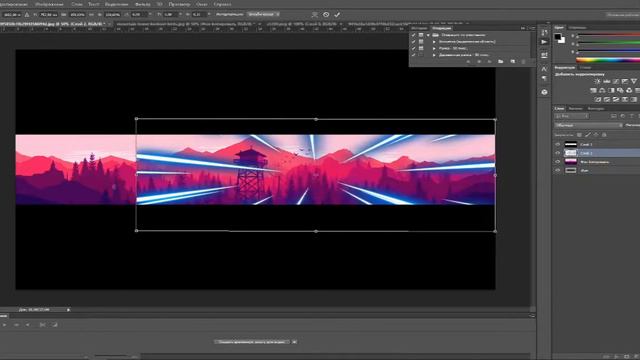Add a Black & White adjustment layer

[x=611, y=90]
